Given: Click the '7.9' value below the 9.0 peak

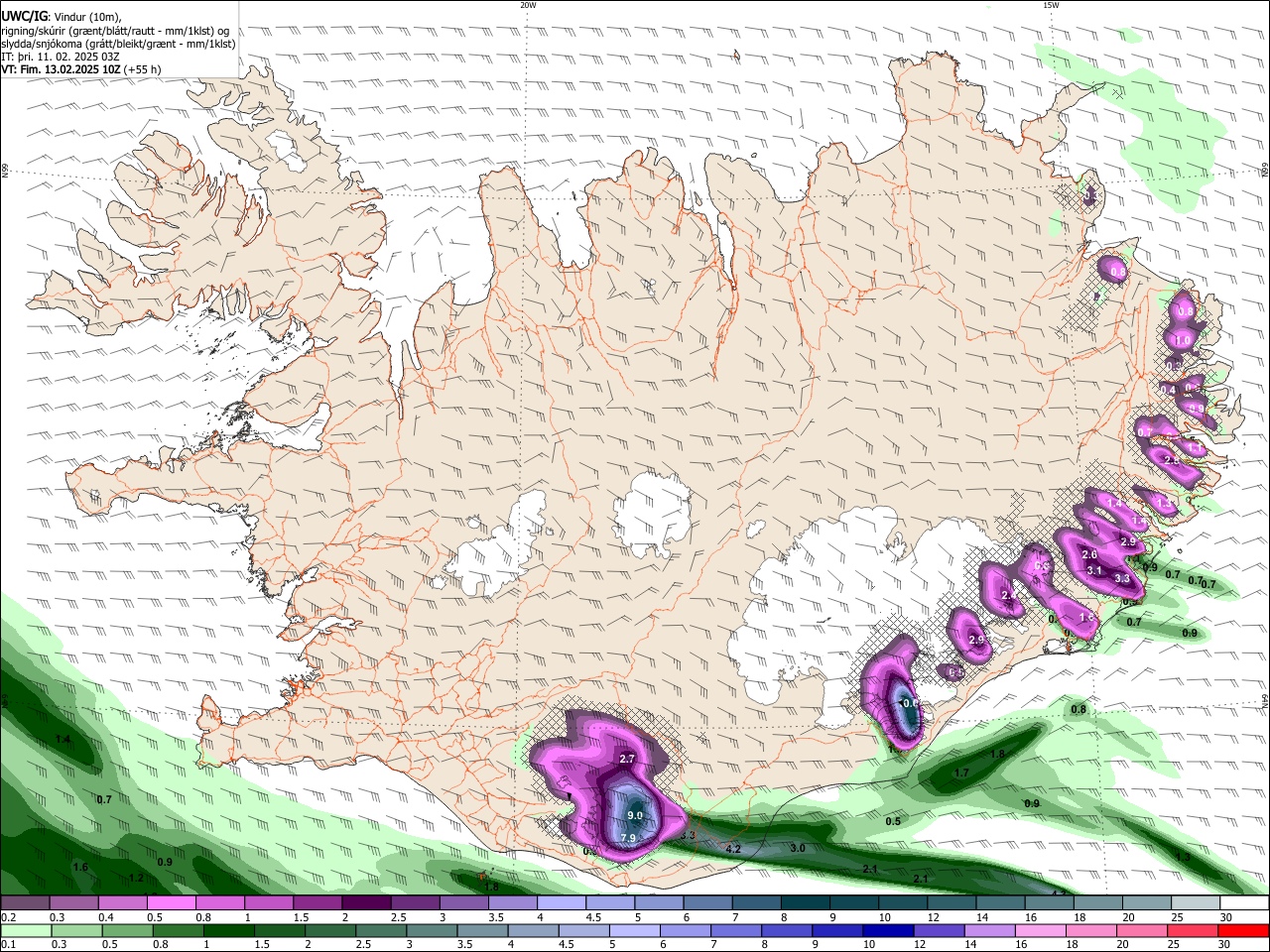Looking at the screenshot, I should click(x=627, y=838).
